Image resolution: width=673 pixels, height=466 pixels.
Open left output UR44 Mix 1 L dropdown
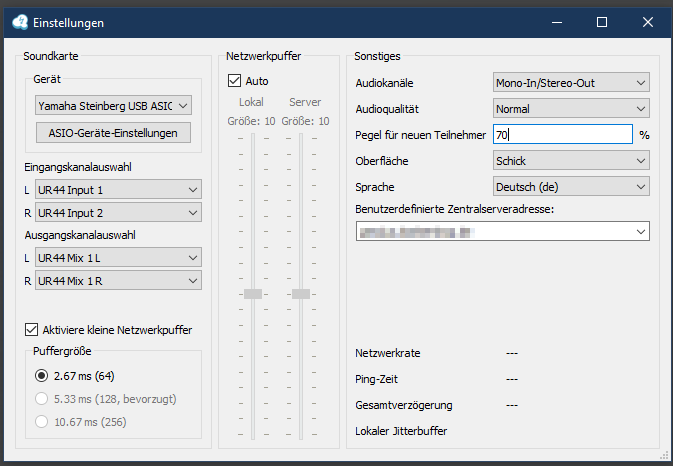[118, 258]
